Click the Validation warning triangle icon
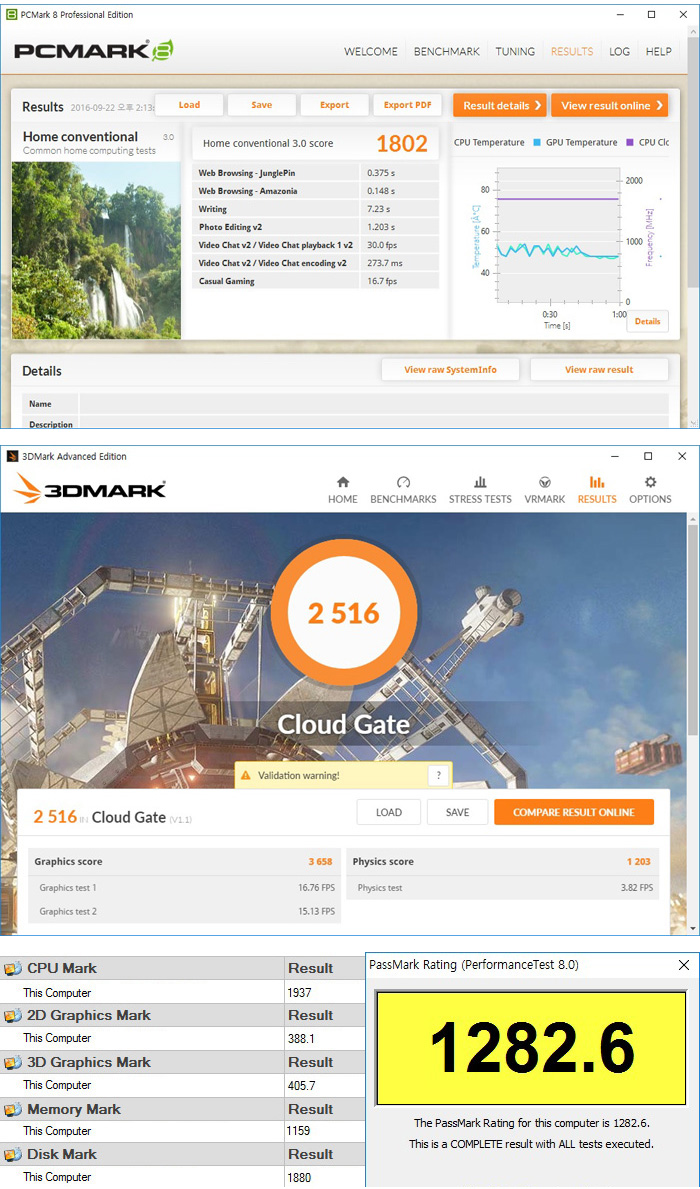The image size is (700, 1189). pos(246,776)
